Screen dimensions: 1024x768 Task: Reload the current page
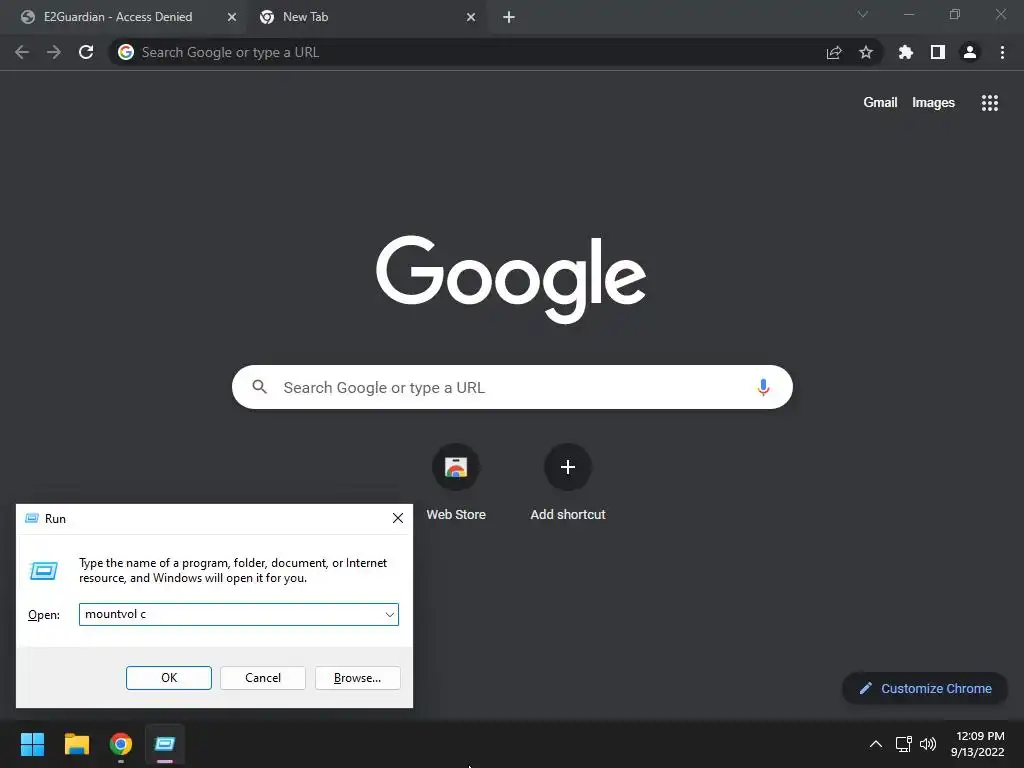pyautogui.click(x=86, y=52)
